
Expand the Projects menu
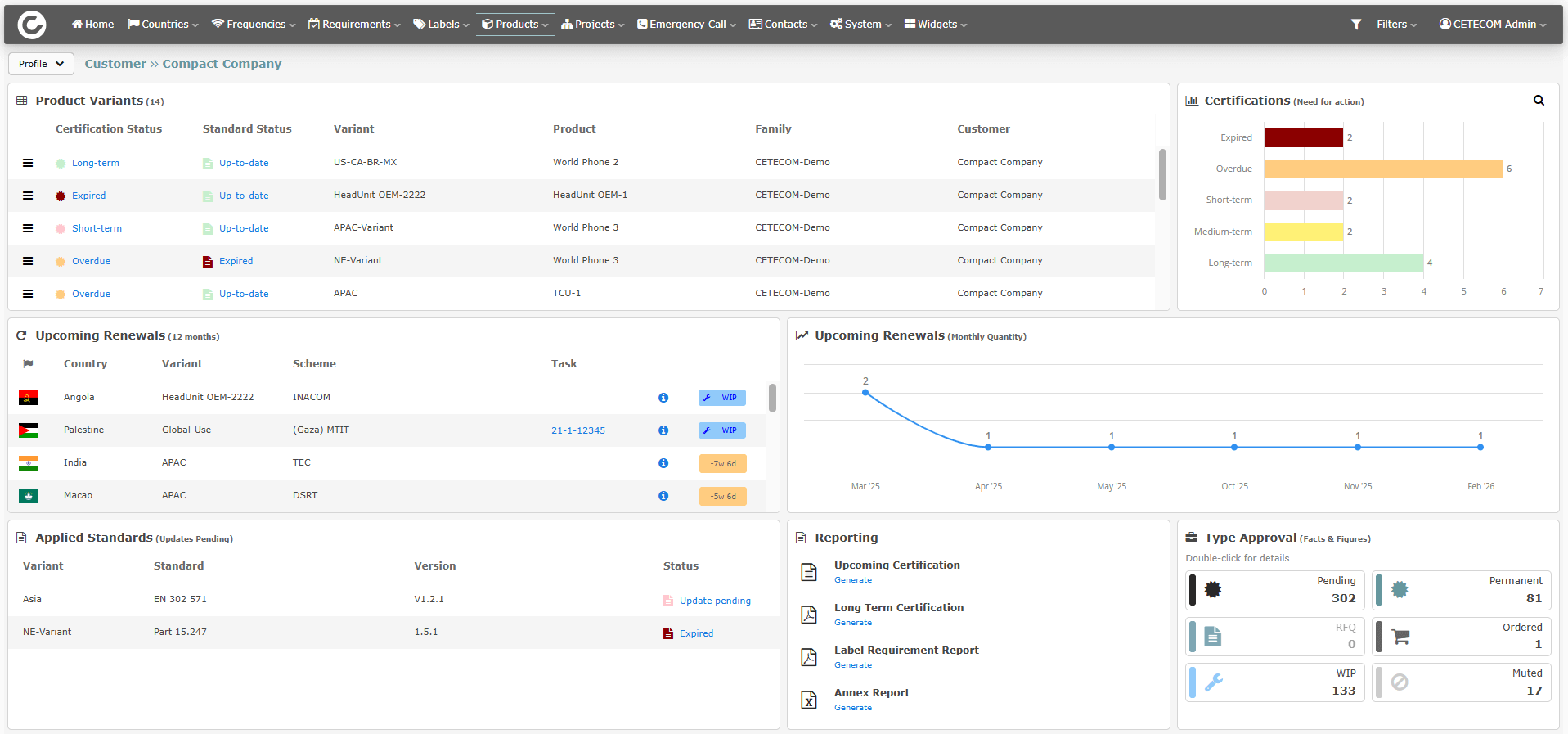click(592, 25)
